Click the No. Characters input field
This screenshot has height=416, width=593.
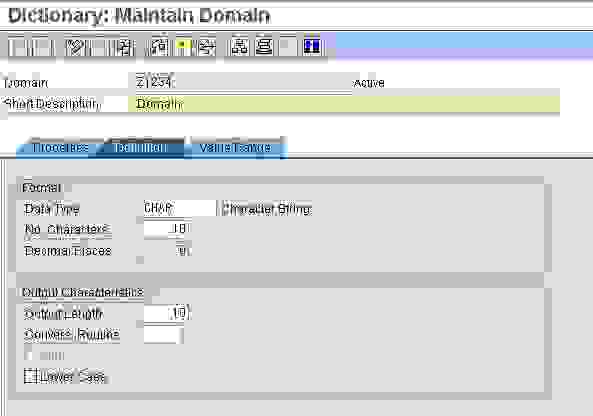point(167,229)
